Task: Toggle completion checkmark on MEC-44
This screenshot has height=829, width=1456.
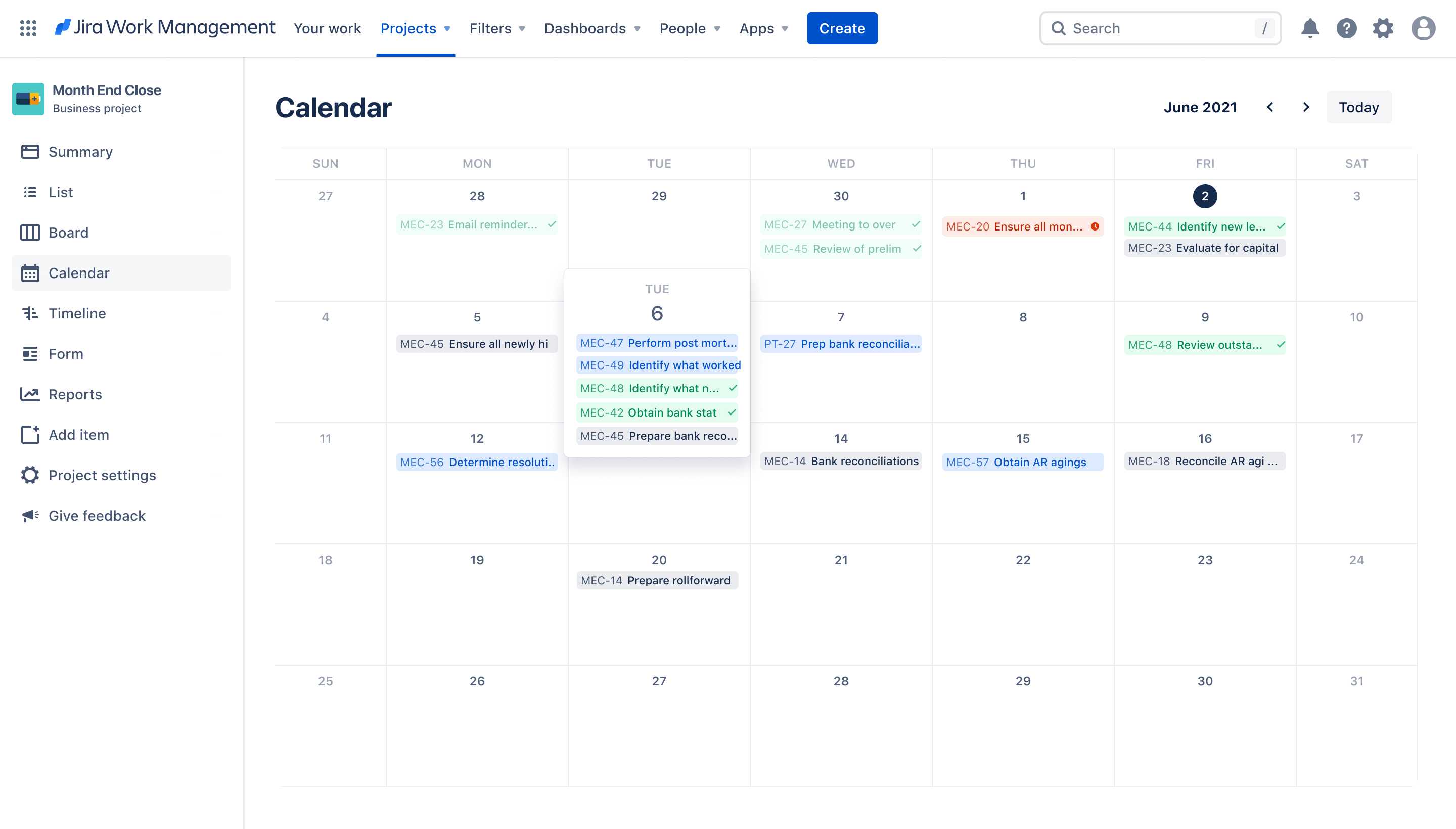Action: 1280,226
